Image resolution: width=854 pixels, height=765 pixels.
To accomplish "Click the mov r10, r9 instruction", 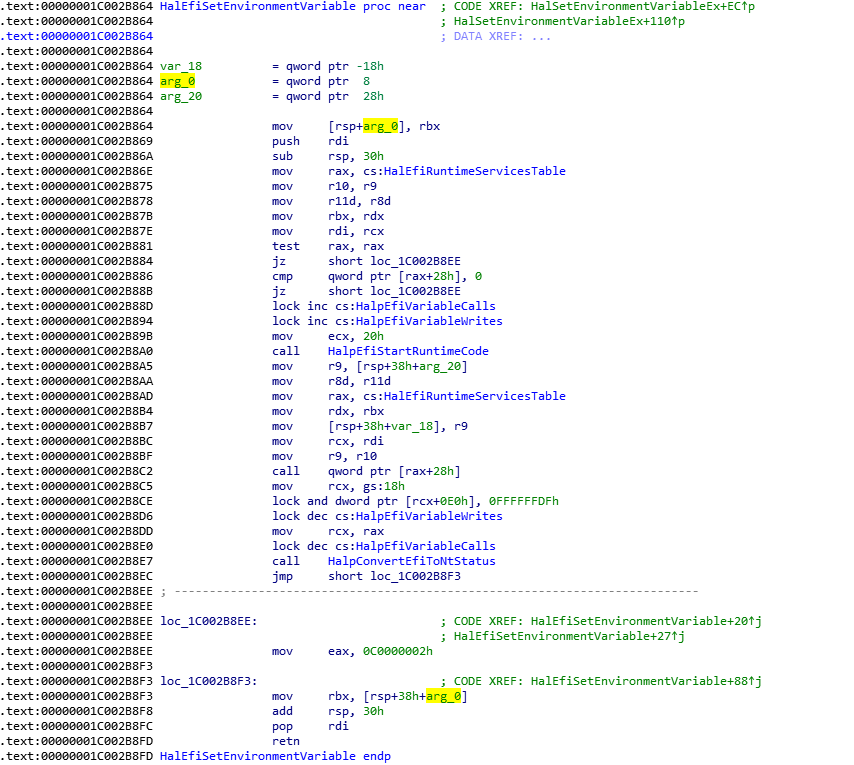I will point(325,186).
